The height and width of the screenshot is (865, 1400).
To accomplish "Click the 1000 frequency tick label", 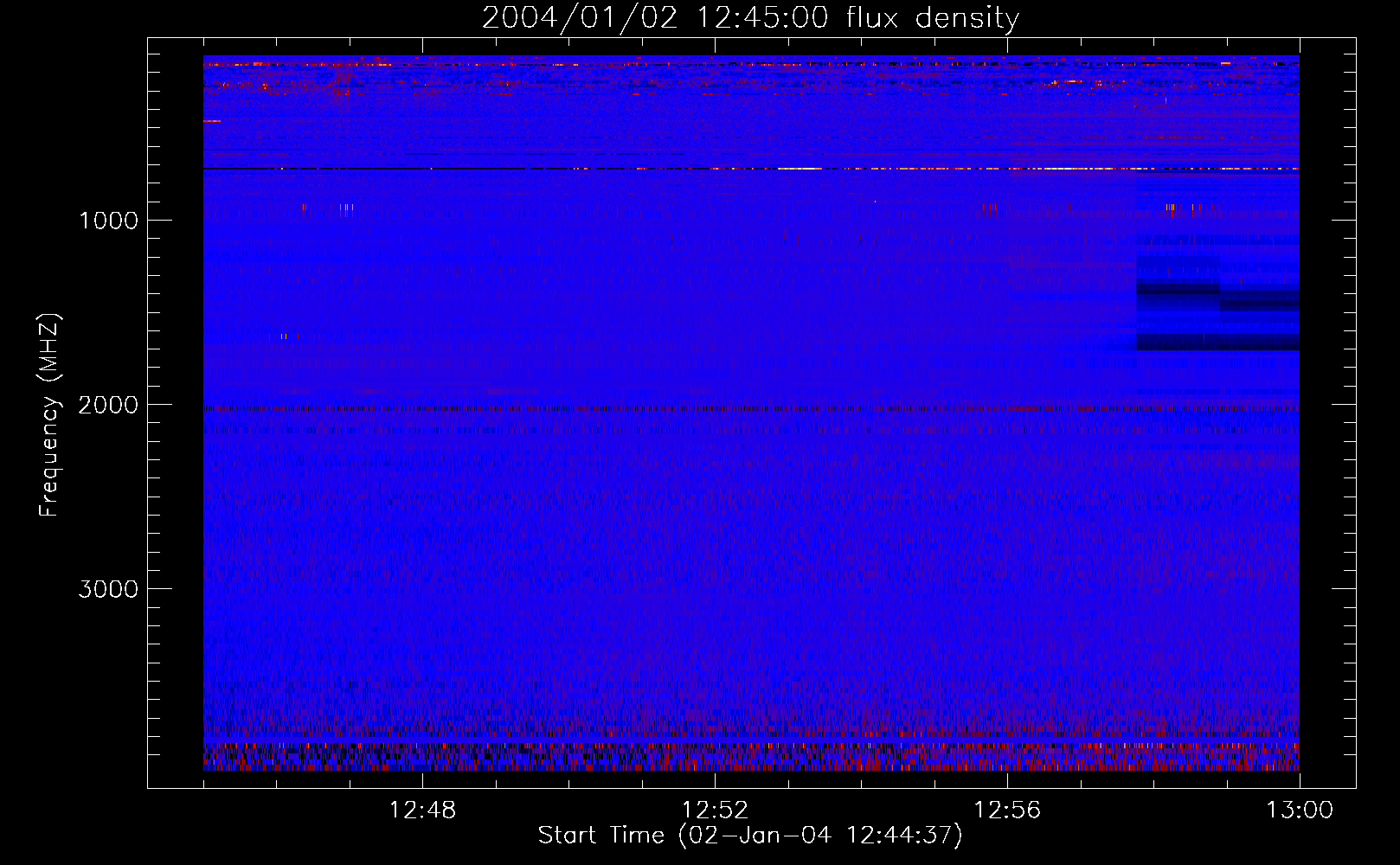I will [108, 221].
